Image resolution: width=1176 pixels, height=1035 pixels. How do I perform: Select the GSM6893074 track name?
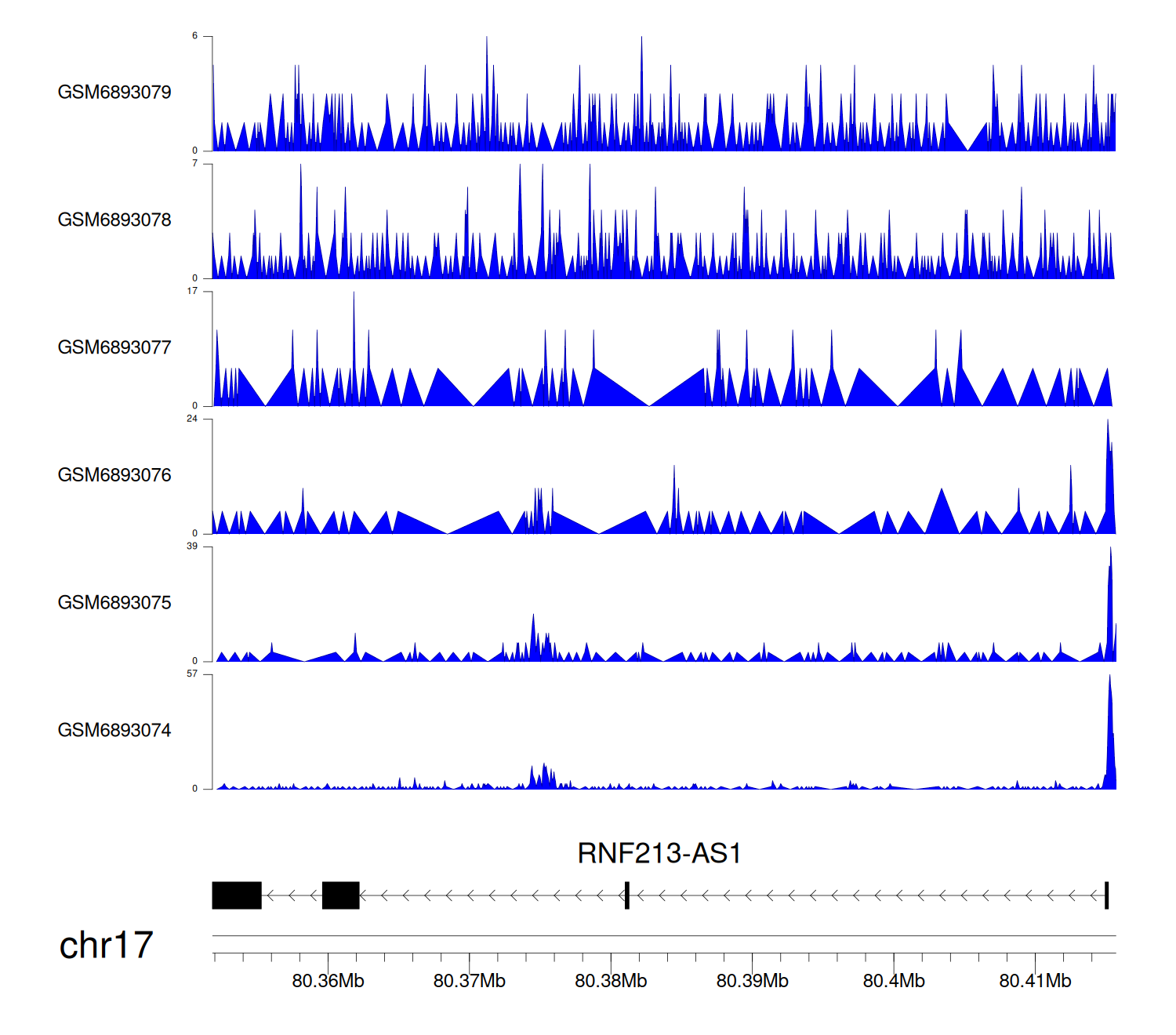pos(114,731)
